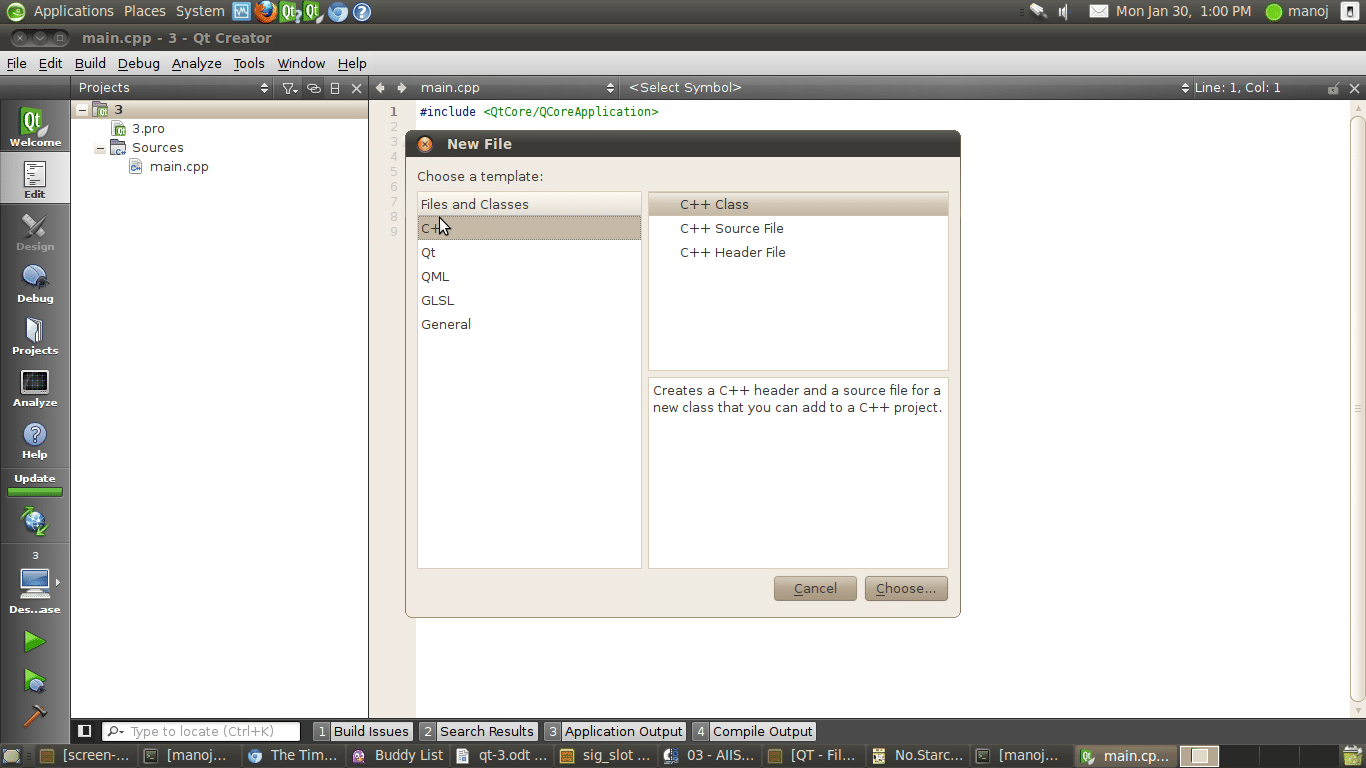This screenshot has width=1366, height=768.
Task: Close the Projects side pane
Action: (x=356, y=88)
